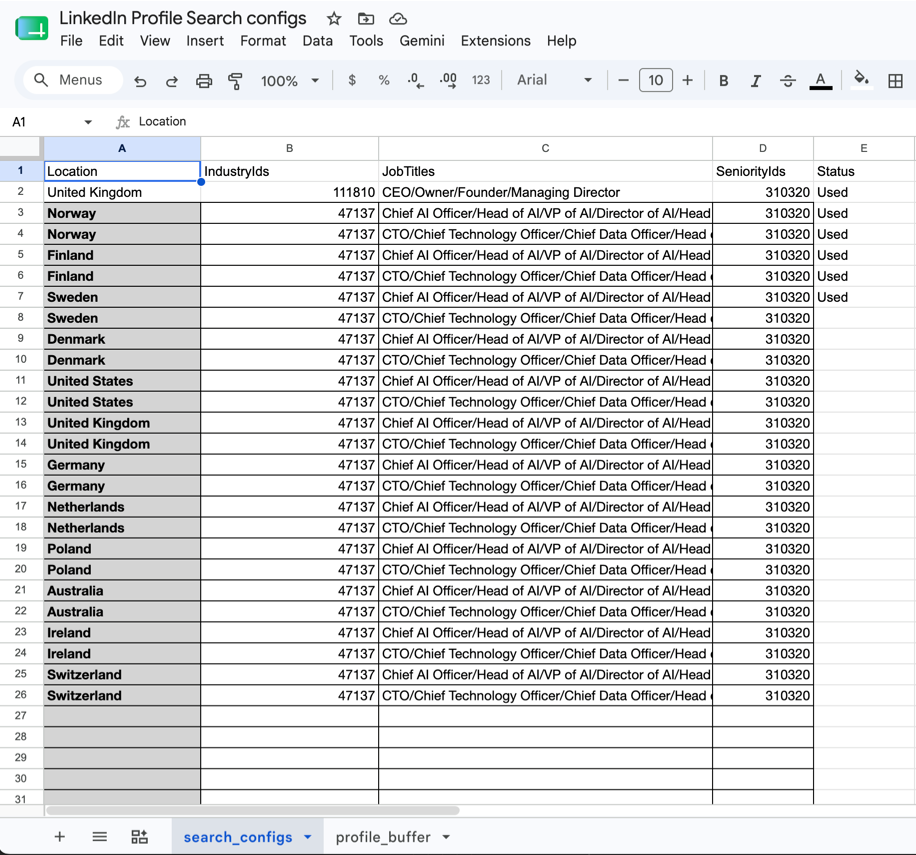Click the move to folder icon
The width and height of the screenshot is (916, 855).
(x=366, y=19)
